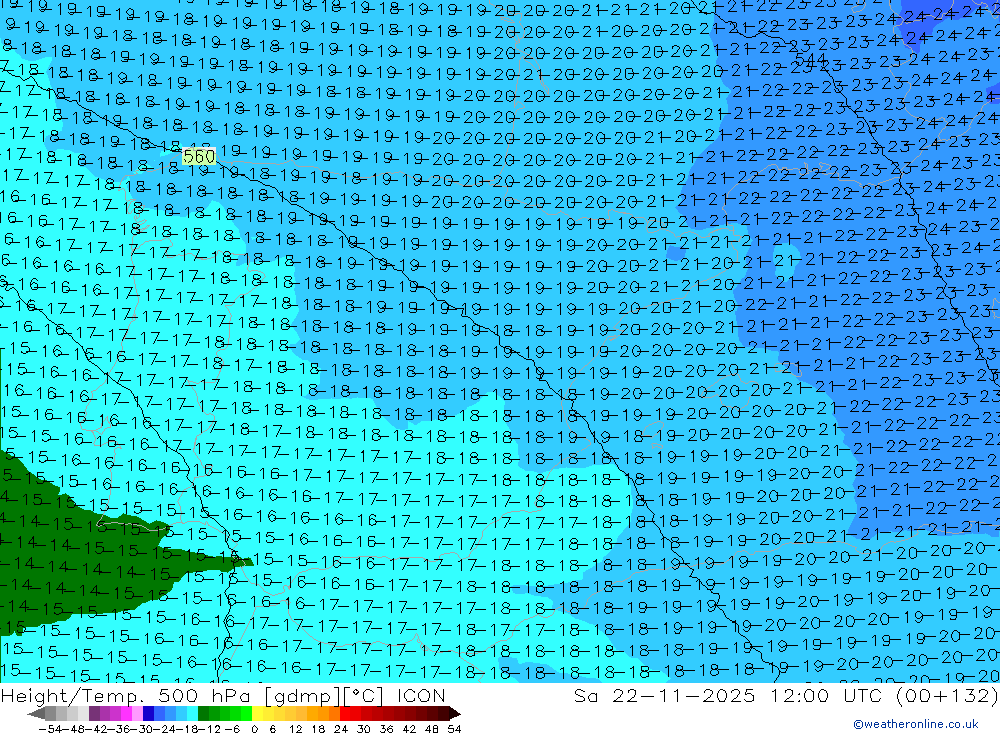
Task: Click the '-54' legend scale value
Action: click(x=51, y=729)
